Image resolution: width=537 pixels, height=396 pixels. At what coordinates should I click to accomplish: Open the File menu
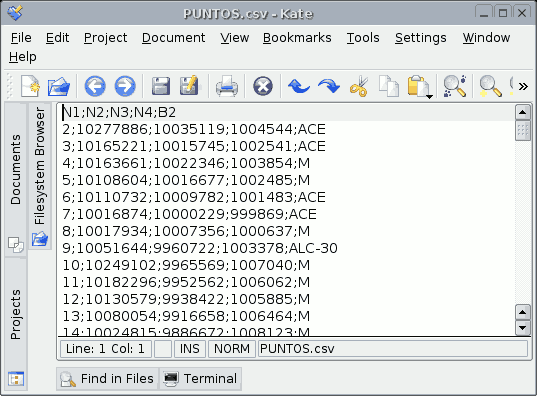click(x=21, y=38)
